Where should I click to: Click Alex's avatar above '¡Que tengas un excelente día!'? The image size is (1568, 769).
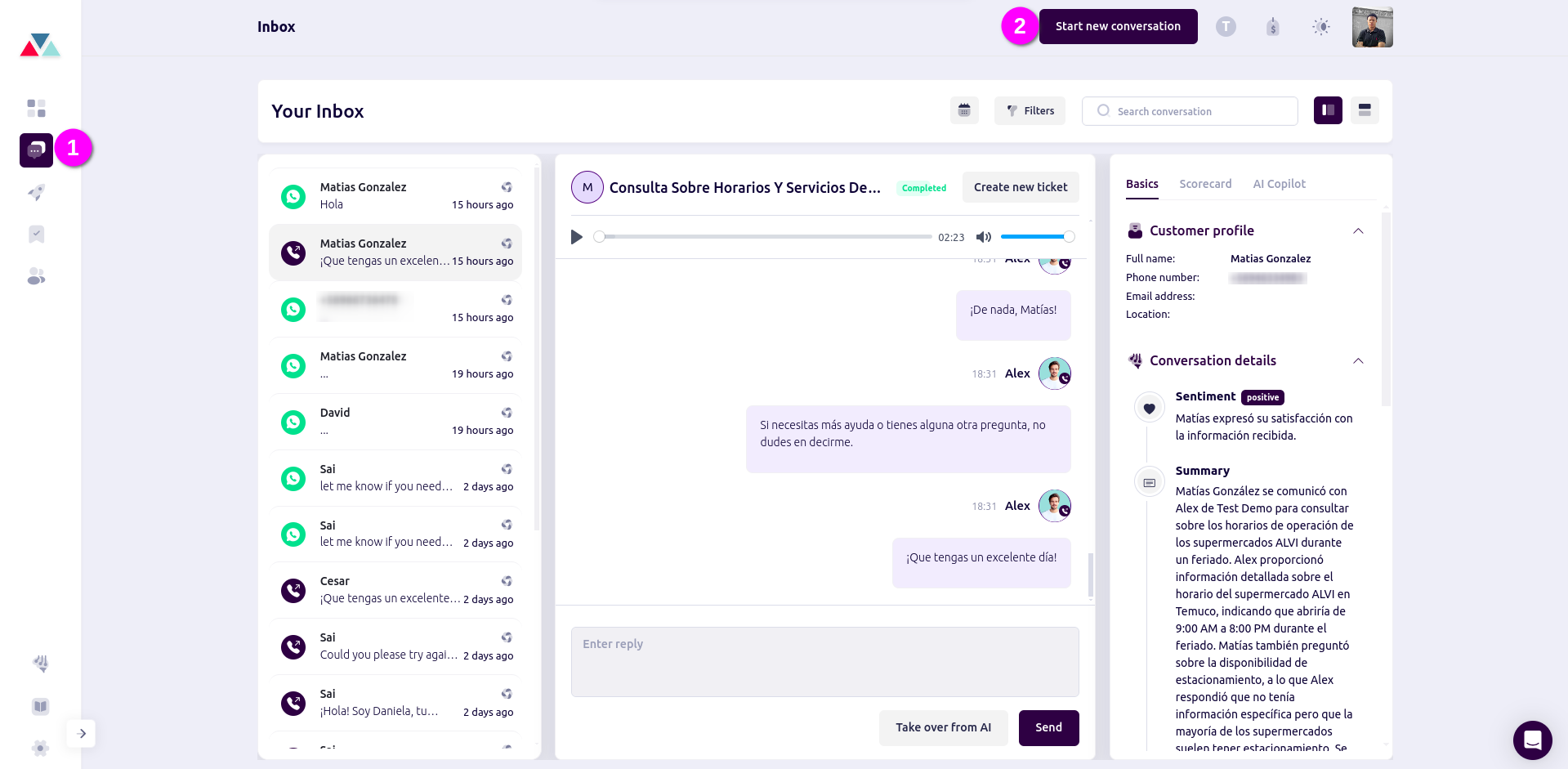[x=1055, y=506]
